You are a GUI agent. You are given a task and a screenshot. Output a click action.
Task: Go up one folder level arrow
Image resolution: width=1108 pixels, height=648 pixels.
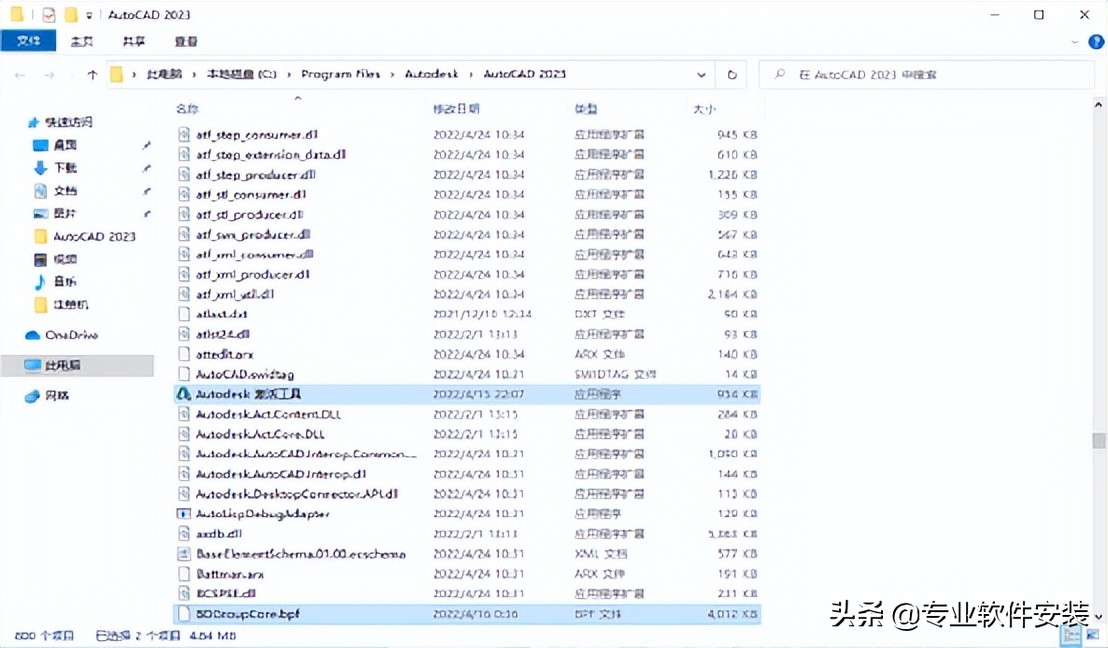92,74
